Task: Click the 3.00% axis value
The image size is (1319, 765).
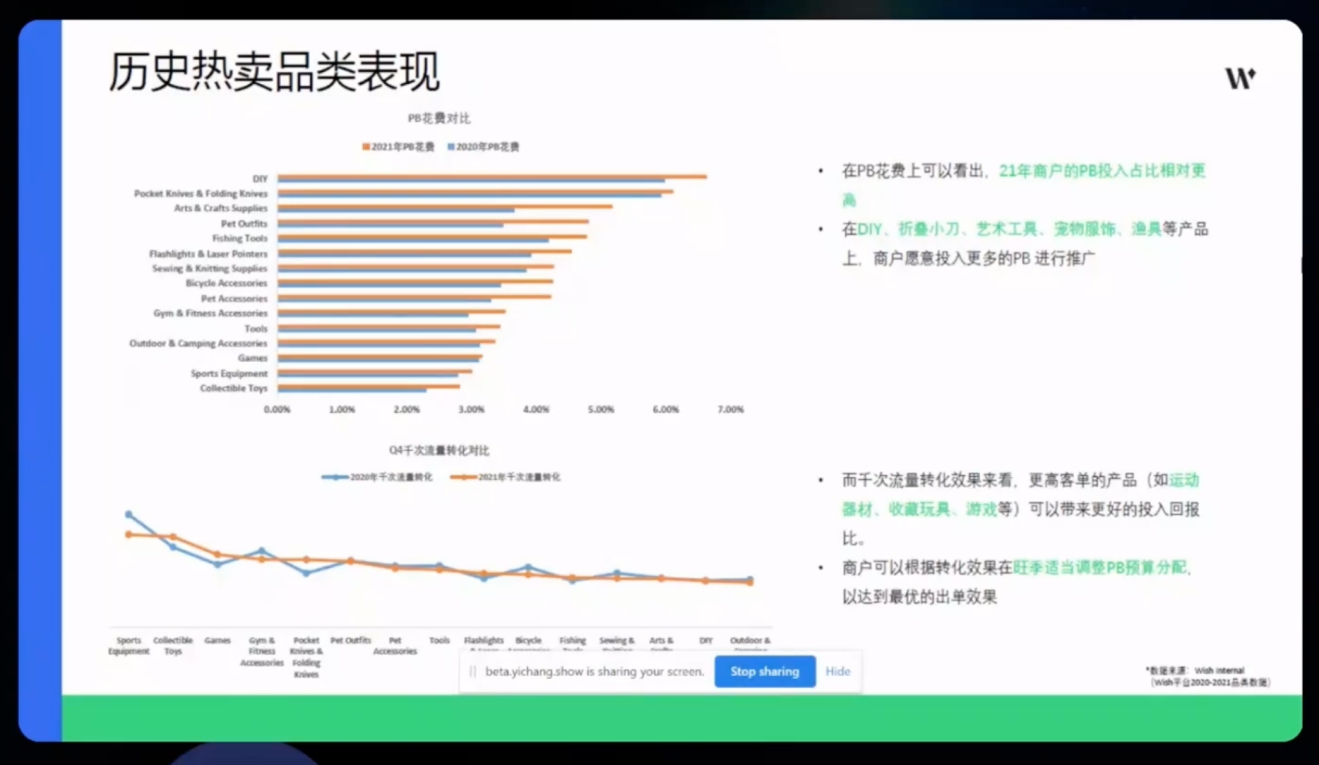Action: click(471, 410)
